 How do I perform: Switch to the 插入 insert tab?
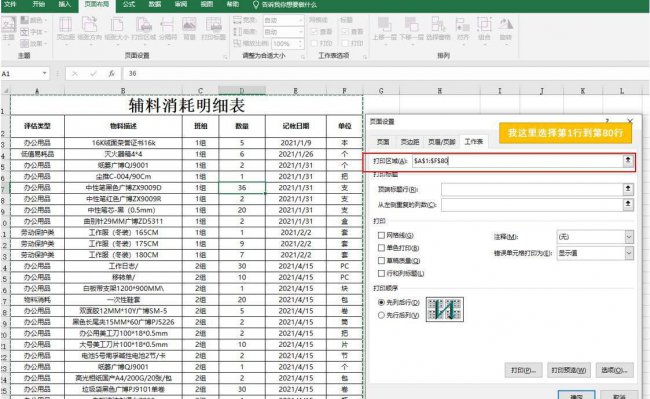pos(64,4)
